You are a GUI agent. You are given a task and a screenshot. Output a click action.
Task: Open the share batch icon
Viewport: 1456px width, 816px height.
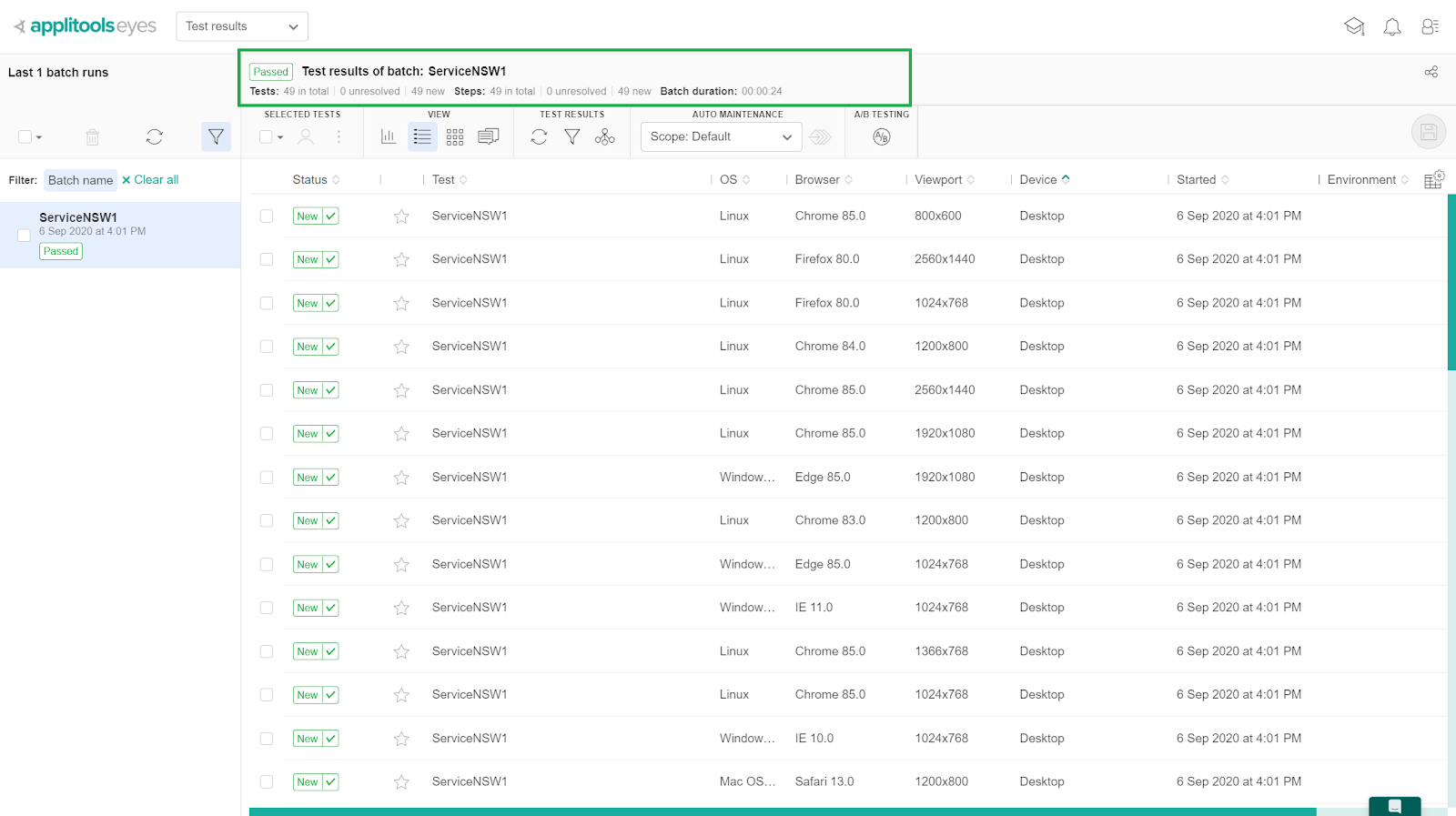tap(1431, 72)
